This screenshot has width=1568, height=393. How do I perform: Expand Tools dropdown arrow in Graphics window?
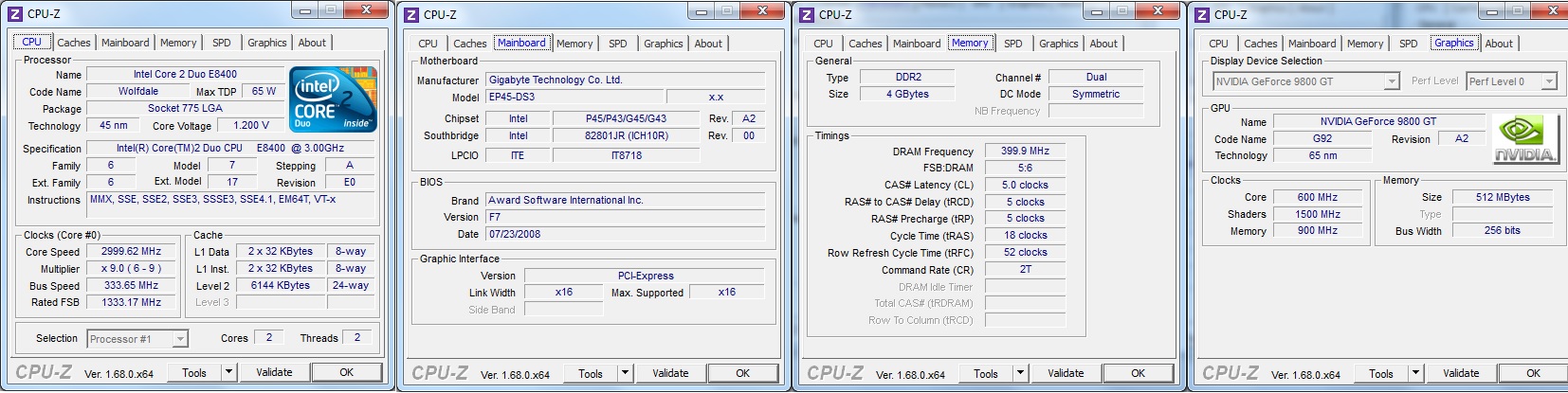(x=1415, y=373)
